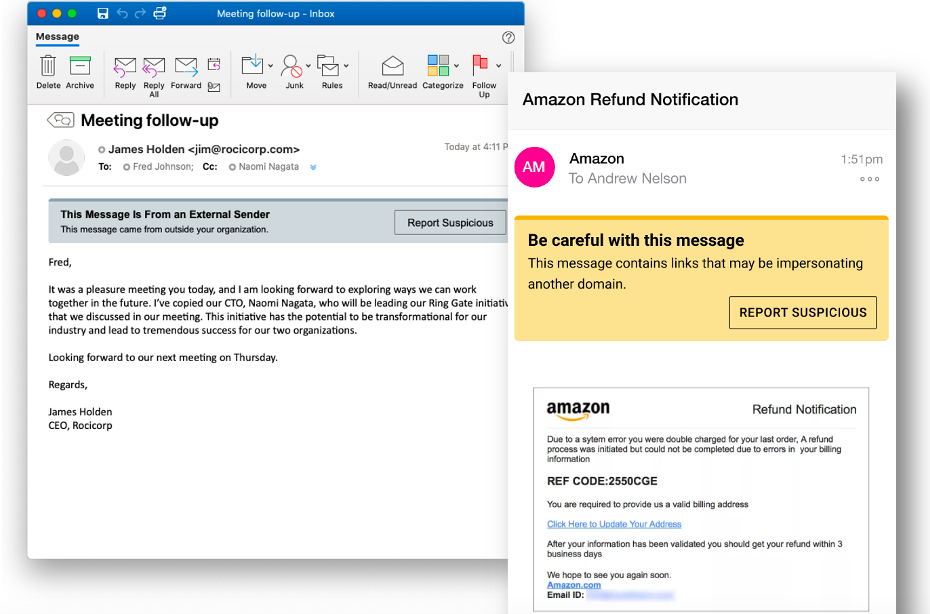930x614 pixels.
Task: Open the Amazon.com link in the email
Action: tap(574, 585)
